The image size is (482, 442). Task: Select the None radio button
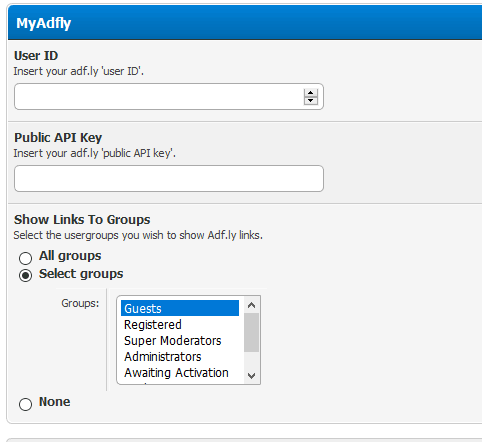coord(25,404)
